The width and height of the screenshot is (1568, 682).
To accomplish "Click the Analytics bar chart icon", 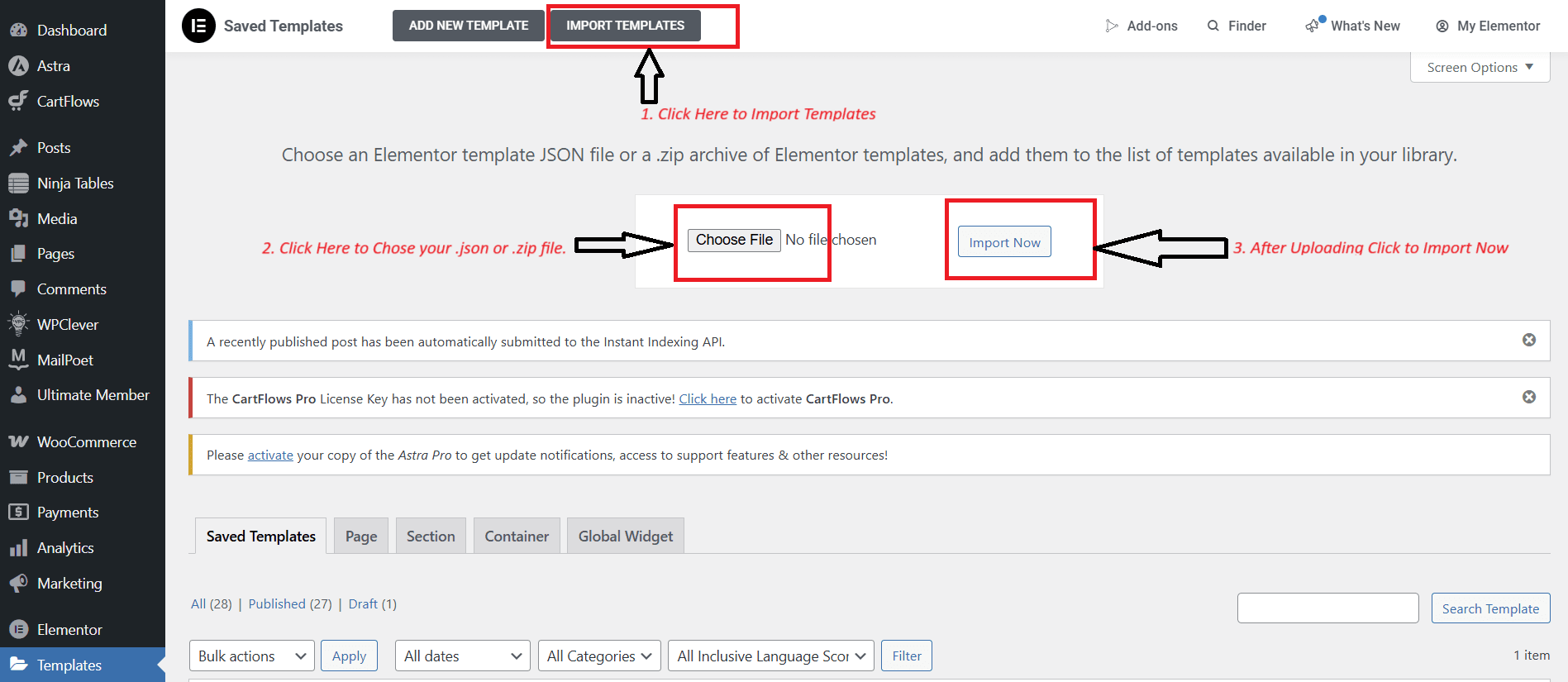I will coord(18,548).
